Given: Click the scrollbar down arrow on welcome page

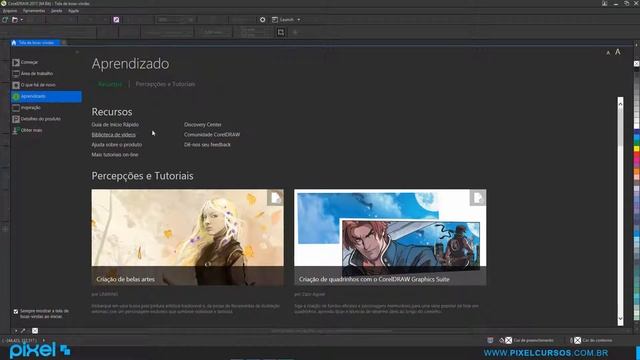Looking at the screenshot, I should [x=620, y=319].
